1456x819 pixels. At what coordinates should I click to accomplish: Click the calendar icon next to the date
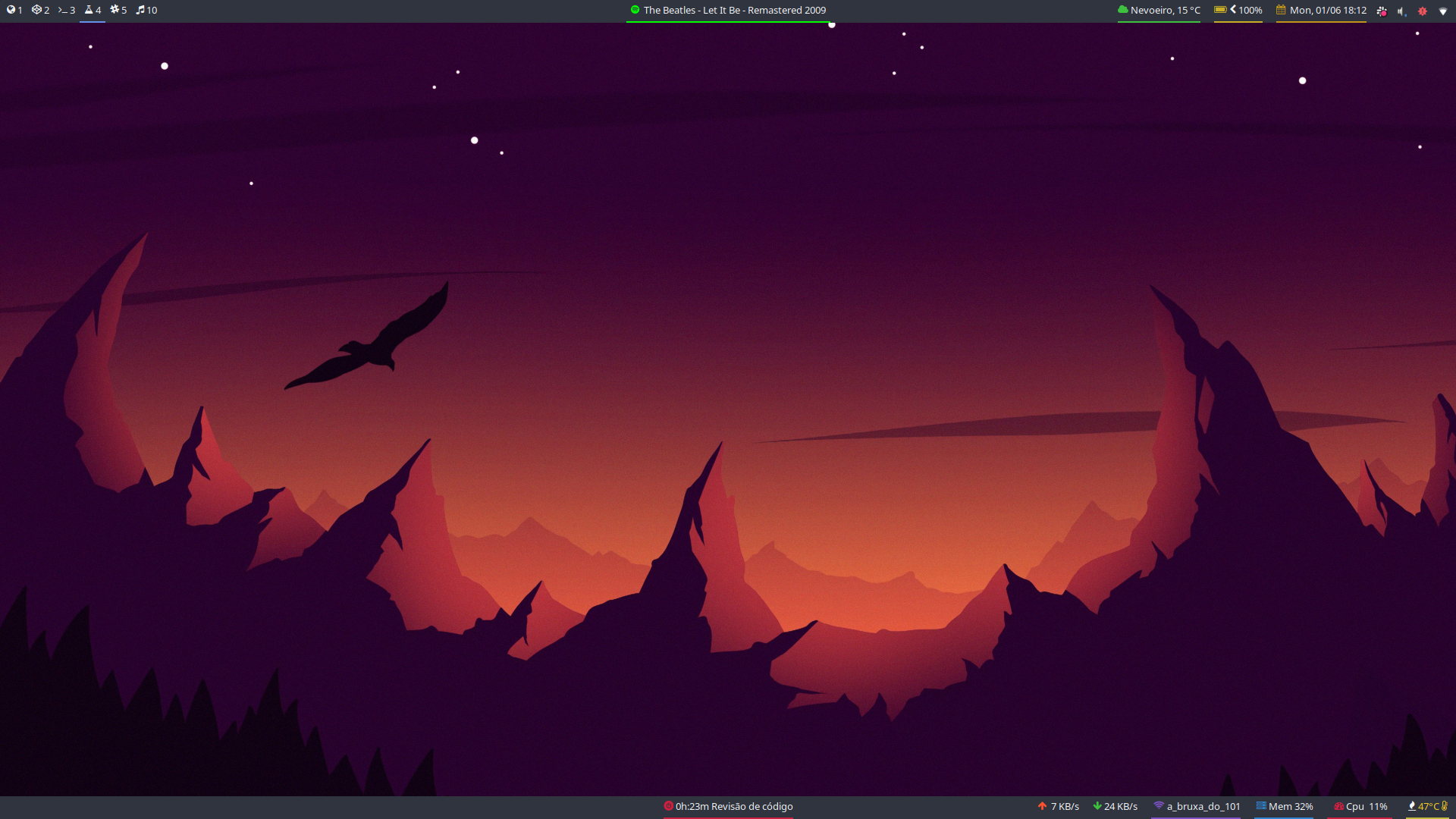click(x=1281, y=10)
